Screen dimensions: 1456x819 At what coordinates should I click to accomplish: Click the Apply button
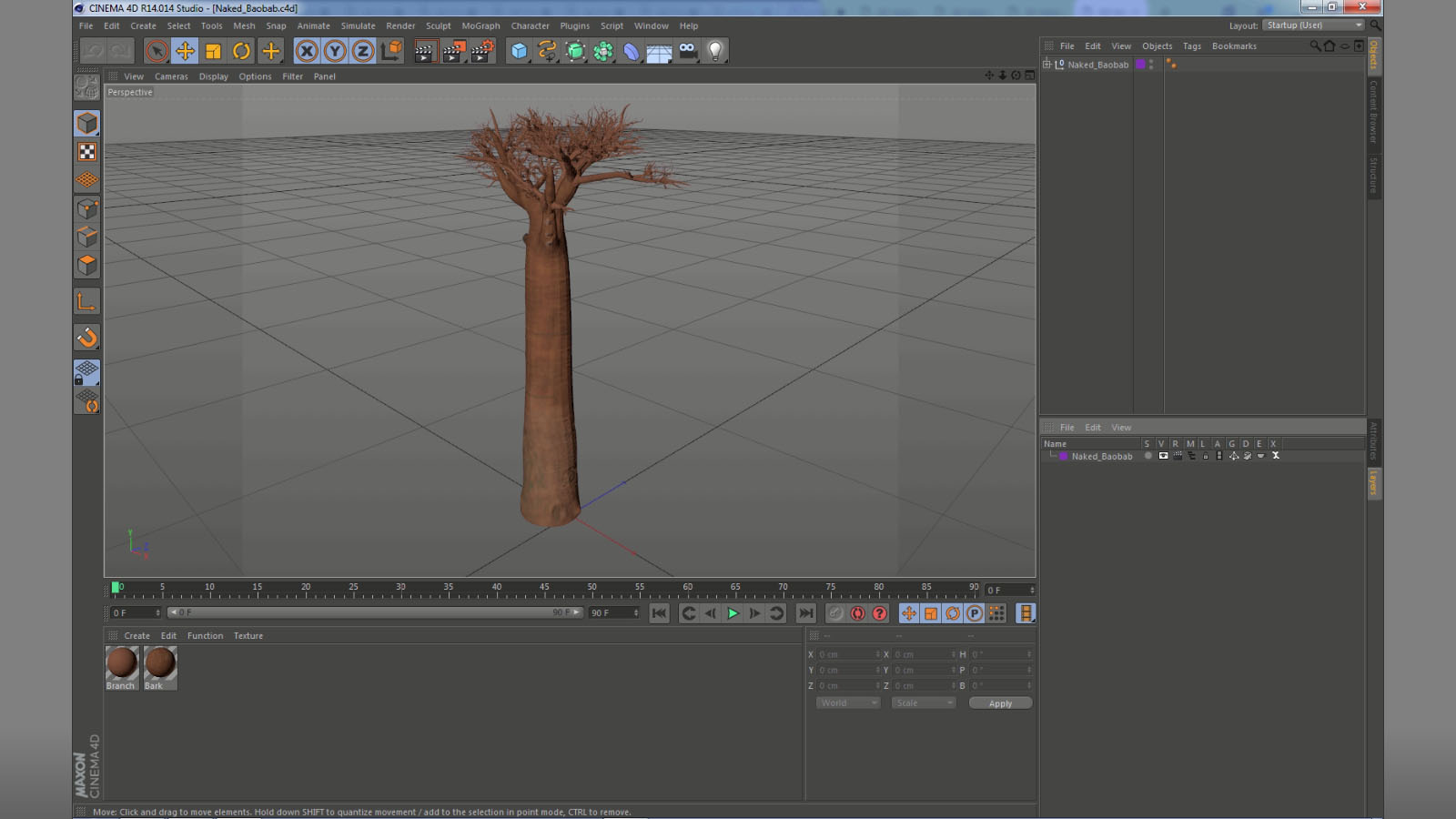tap(1000, 703)
